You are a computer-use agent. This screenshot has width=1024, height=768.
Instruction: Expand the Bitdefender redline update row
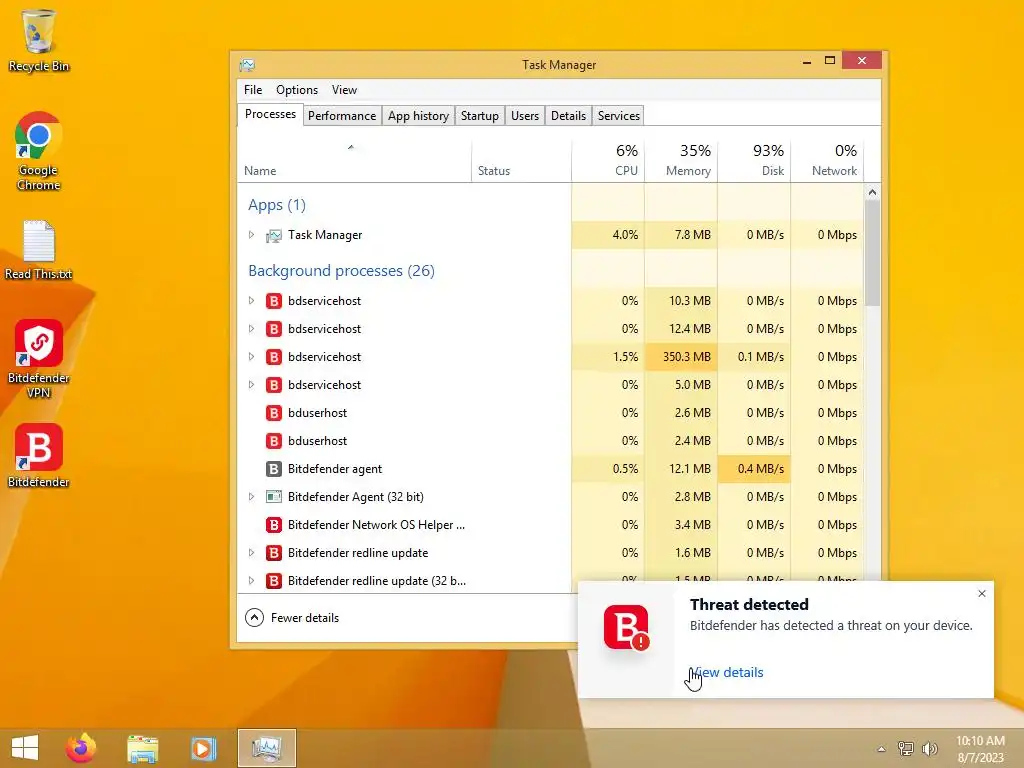[x=251, y=552]
